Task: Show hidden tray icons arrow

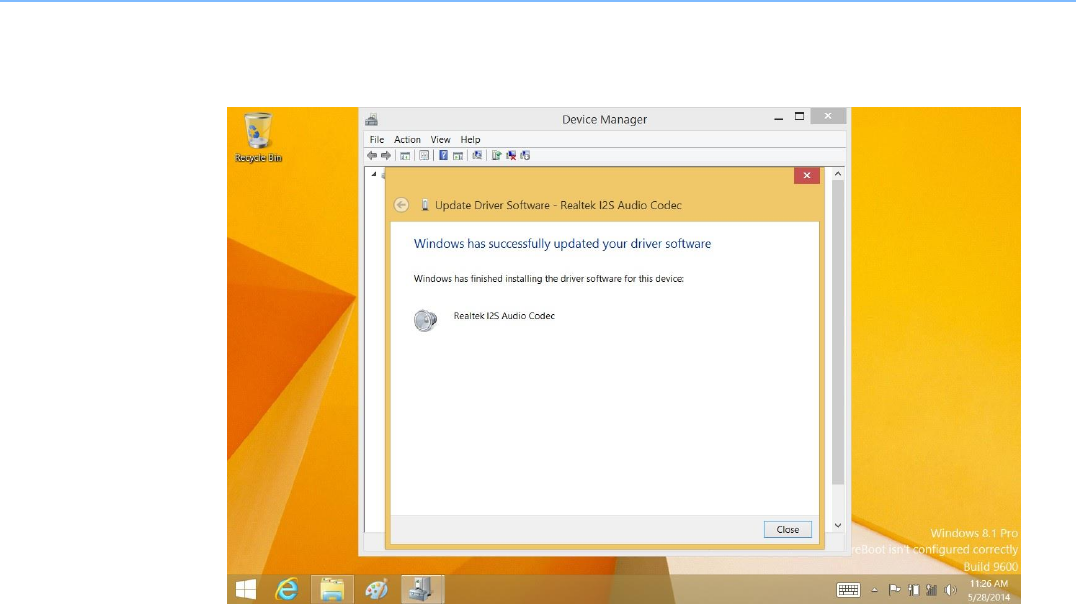Action: [x=874, y=590]
